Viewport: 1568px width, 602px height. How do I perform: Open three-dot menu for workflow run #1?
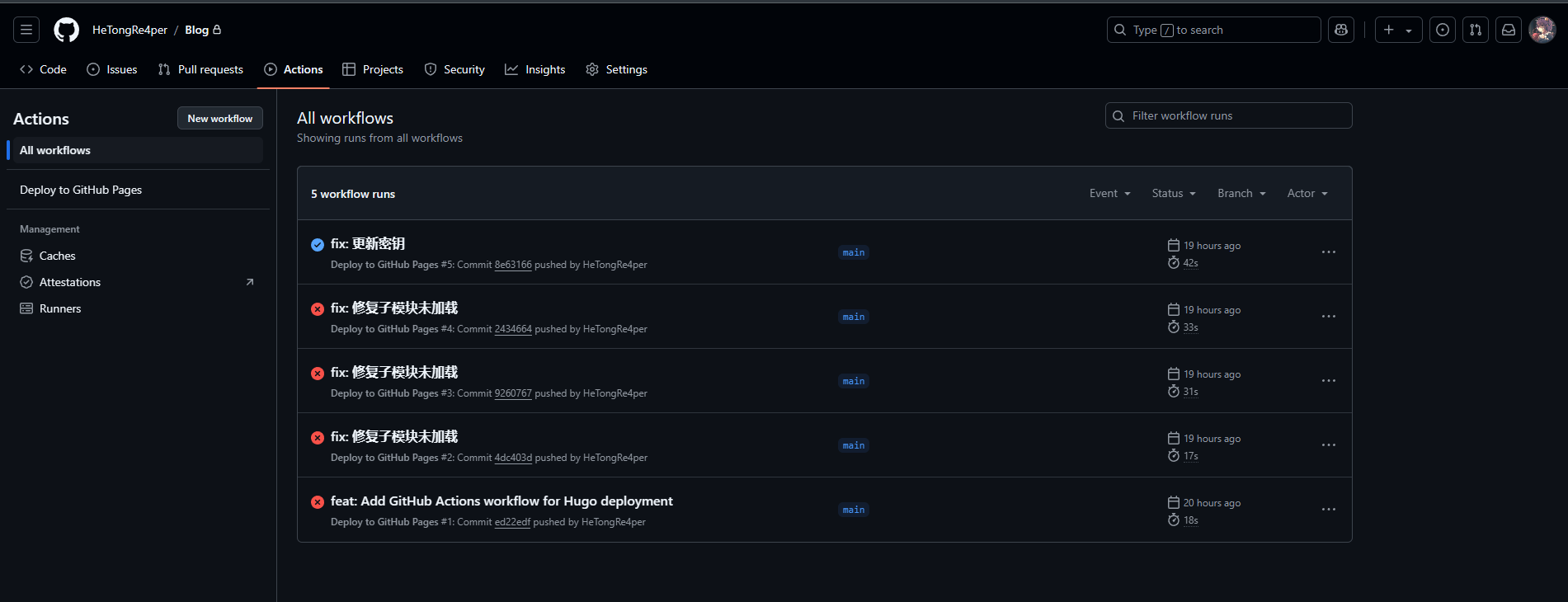coord(1328,510)
